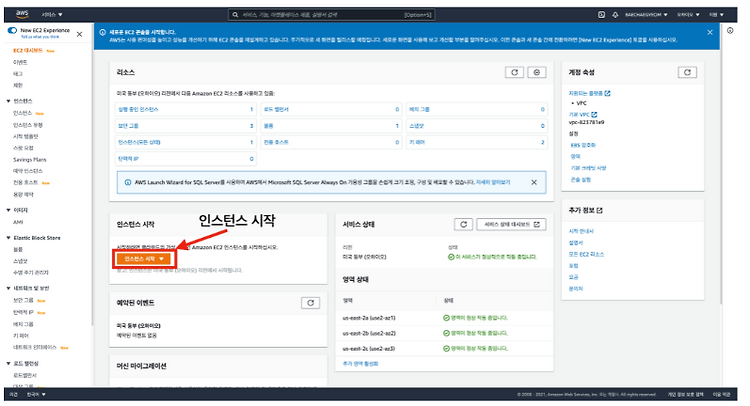The image size is (750, 406).
Task: Click 전용 호스트 resource link in 리소스 panel
Action: [x=276, y=143]
